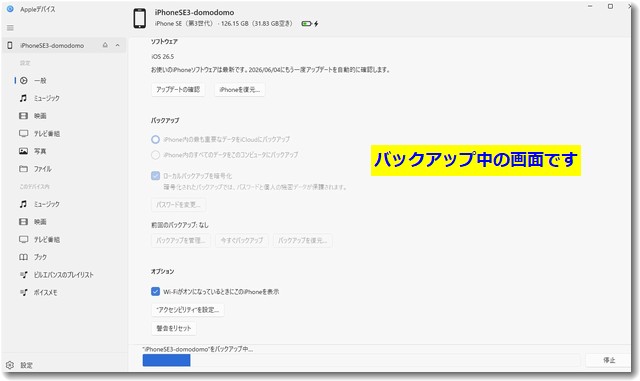
Task: Click the backup status text at bottom
Action: coord(198,349)
